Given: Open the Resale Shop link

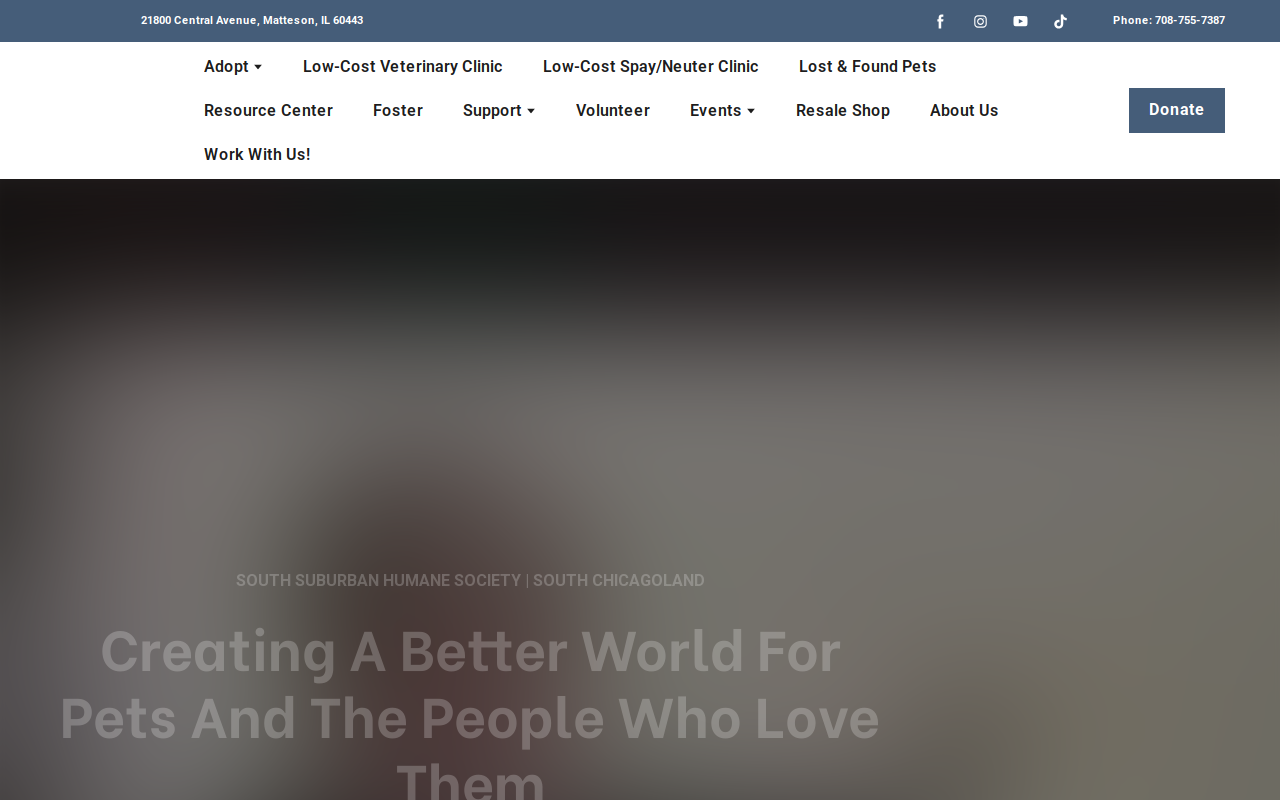Looking at the screenshot, I should coord(843,110).
